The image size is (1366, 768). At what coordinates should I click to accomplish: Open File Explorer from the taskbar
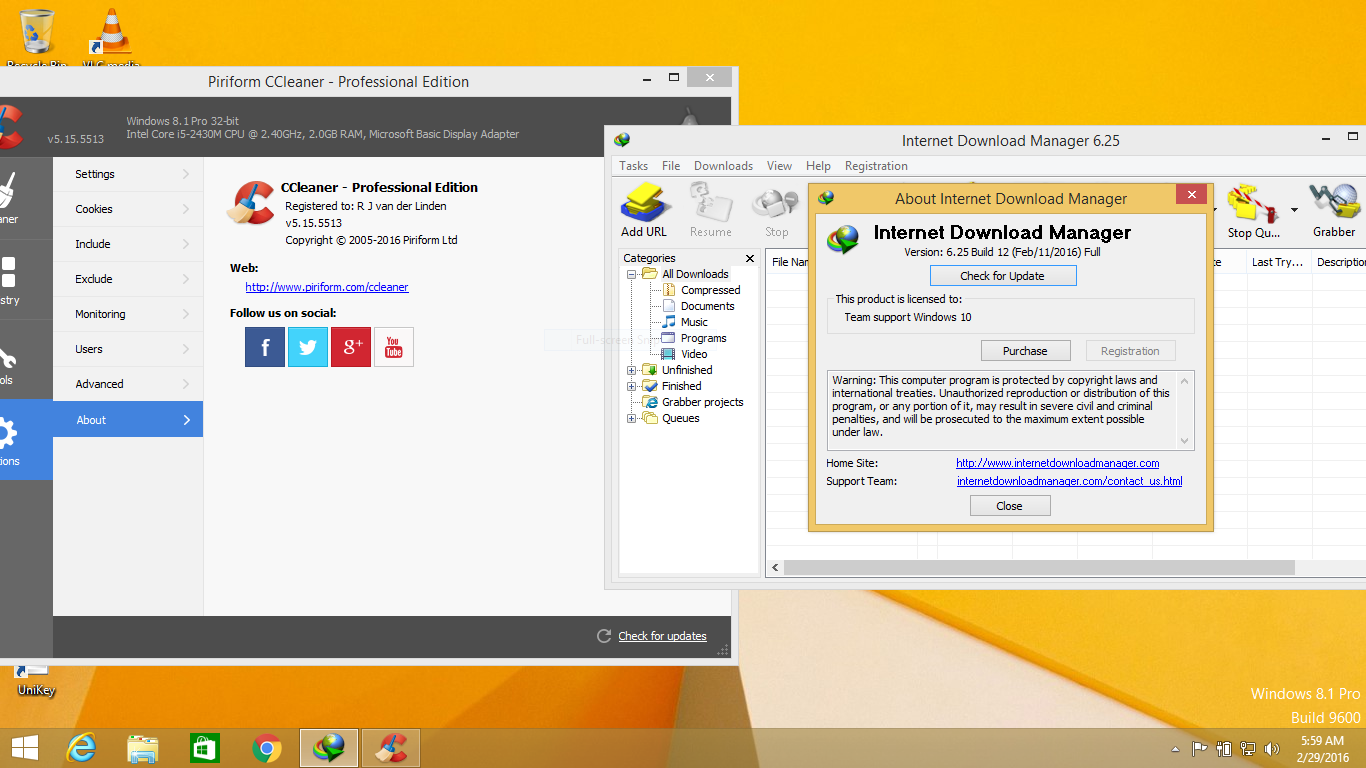click(143, 748)
